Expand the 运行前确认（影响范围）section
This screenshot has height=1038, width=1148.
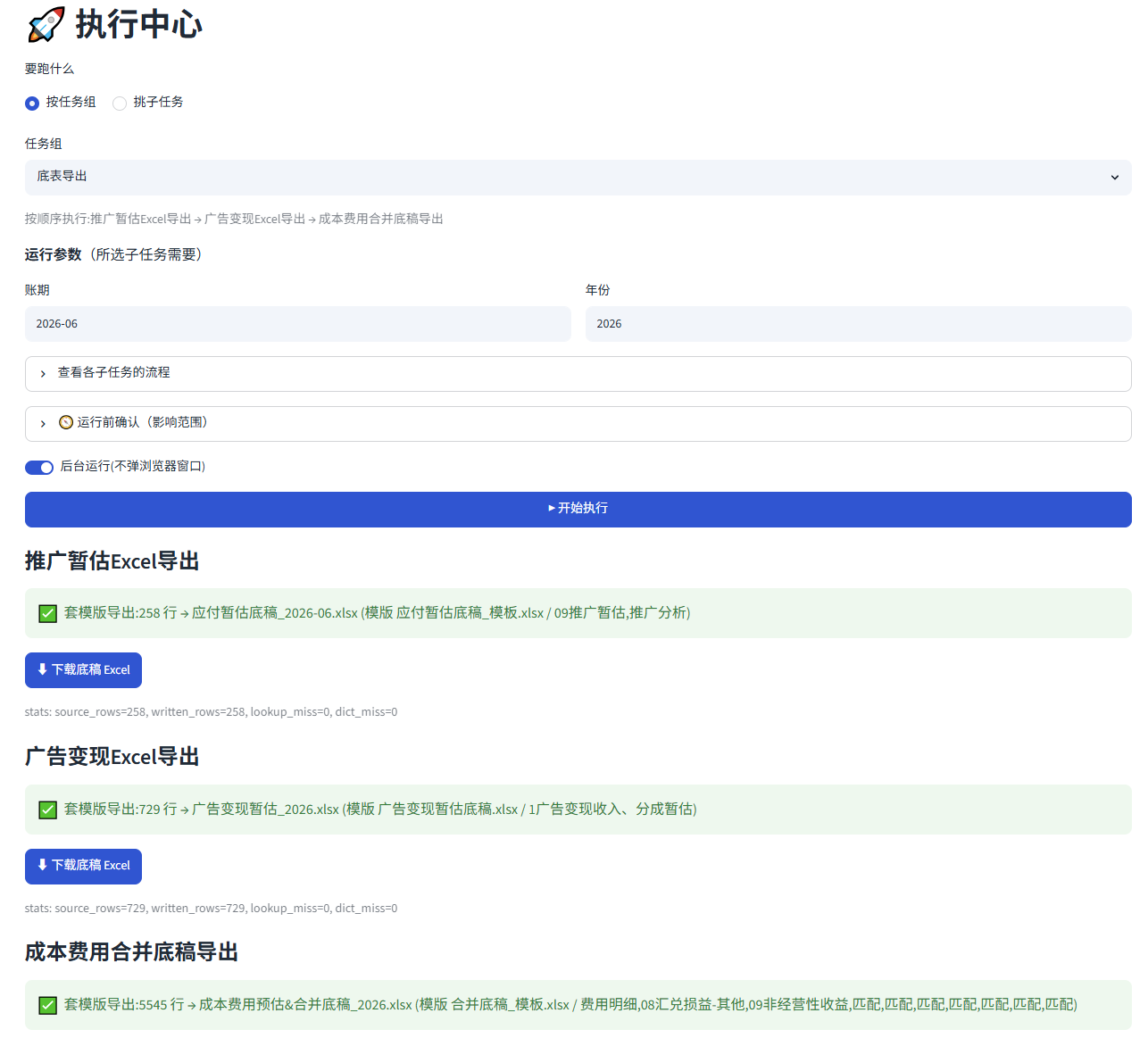click(x=578, y=424)
